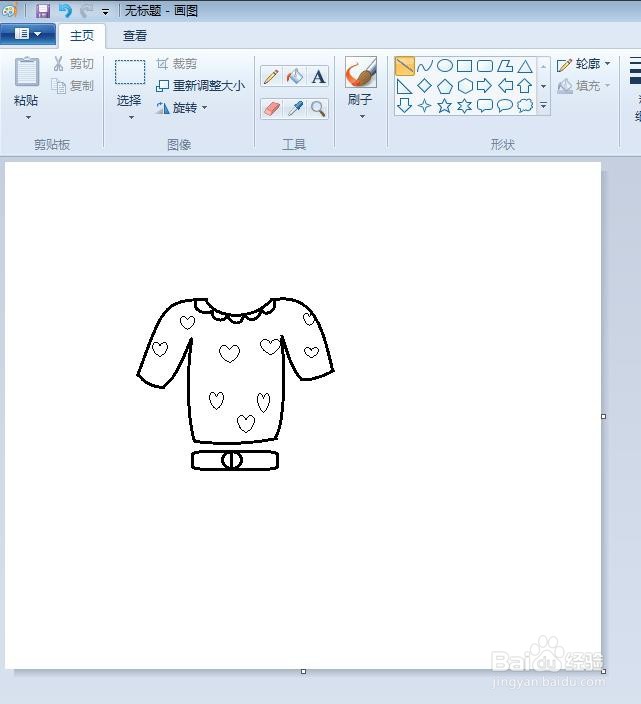Click the Copy (复制) button
Screen dimensions: 641x704
point(73,85)
